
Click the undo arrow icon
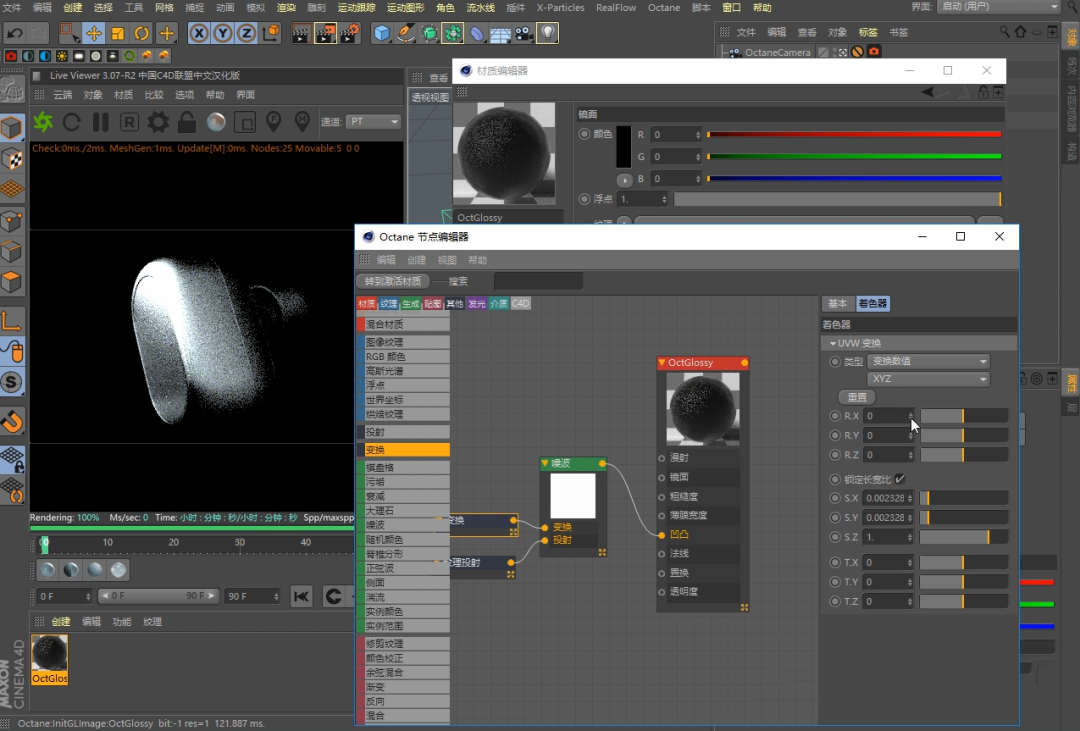15,33
